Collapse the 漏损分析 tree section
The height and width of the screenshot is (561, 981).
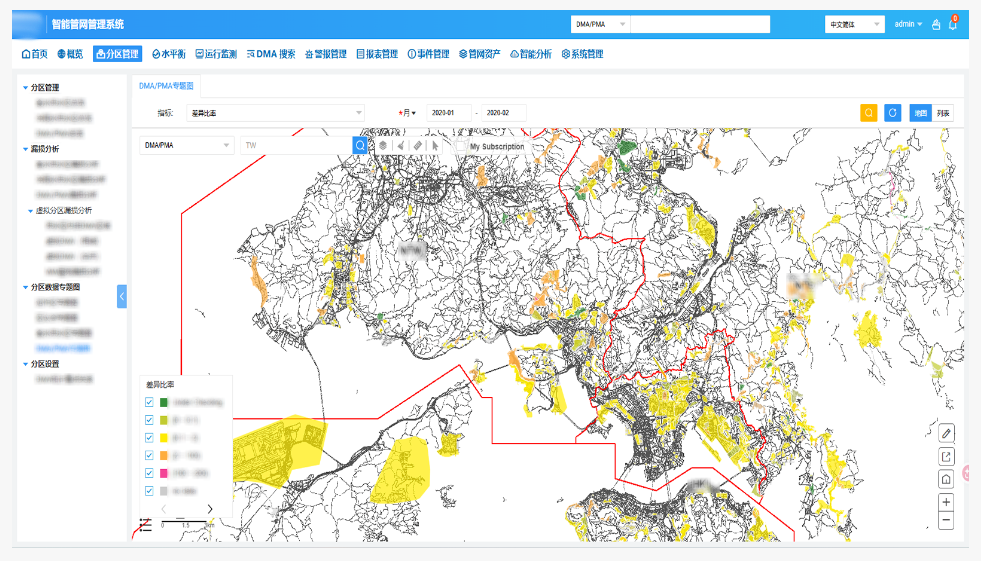[x=26, y=149]
